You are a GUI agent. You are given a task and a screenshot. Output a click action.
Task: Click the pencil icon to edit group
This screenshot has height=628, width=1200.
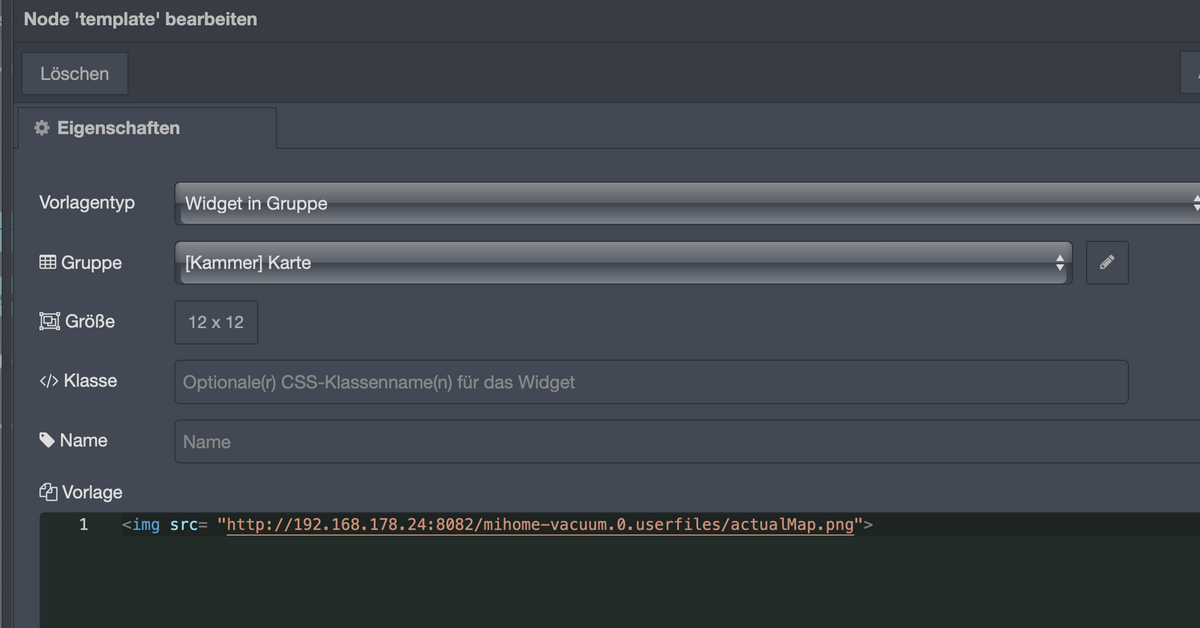pyautogui.click(x=1107, y=263)
